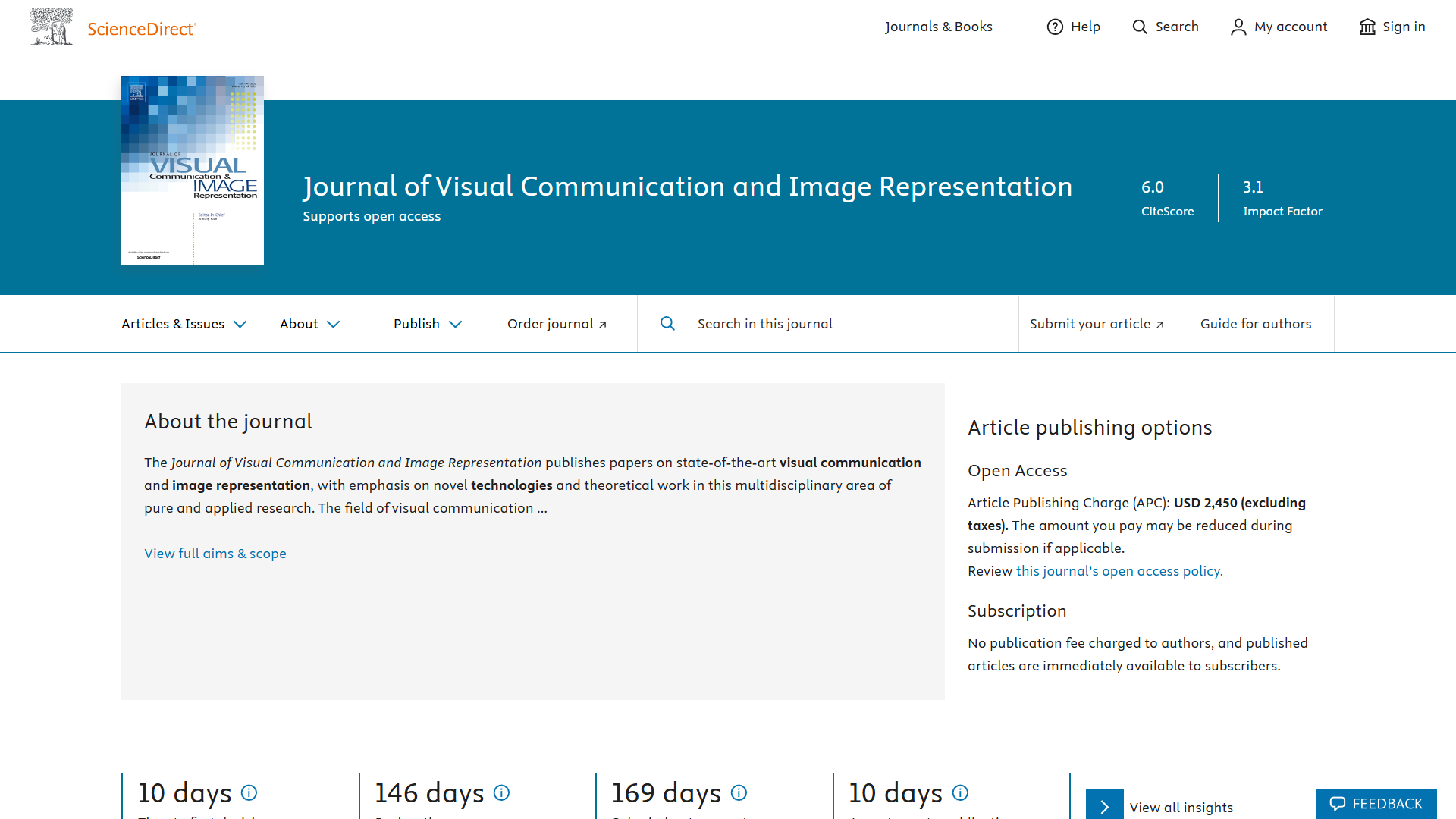Open the ScienceDirect home link
The height and width of the screenshot is (819, 1456).
[142, 29]
